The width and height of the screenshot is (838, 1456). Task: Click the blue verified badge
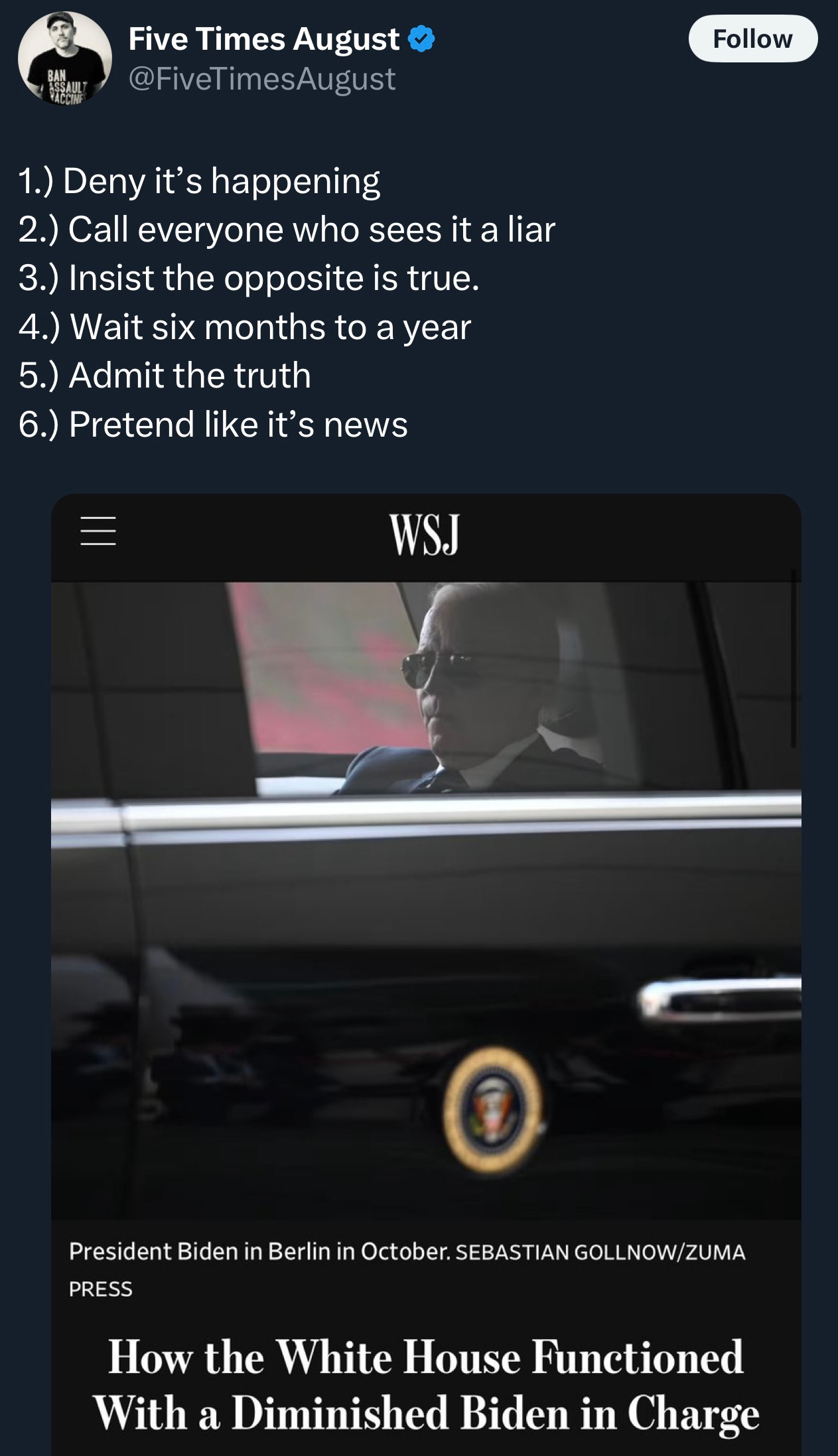click(421, 39)
